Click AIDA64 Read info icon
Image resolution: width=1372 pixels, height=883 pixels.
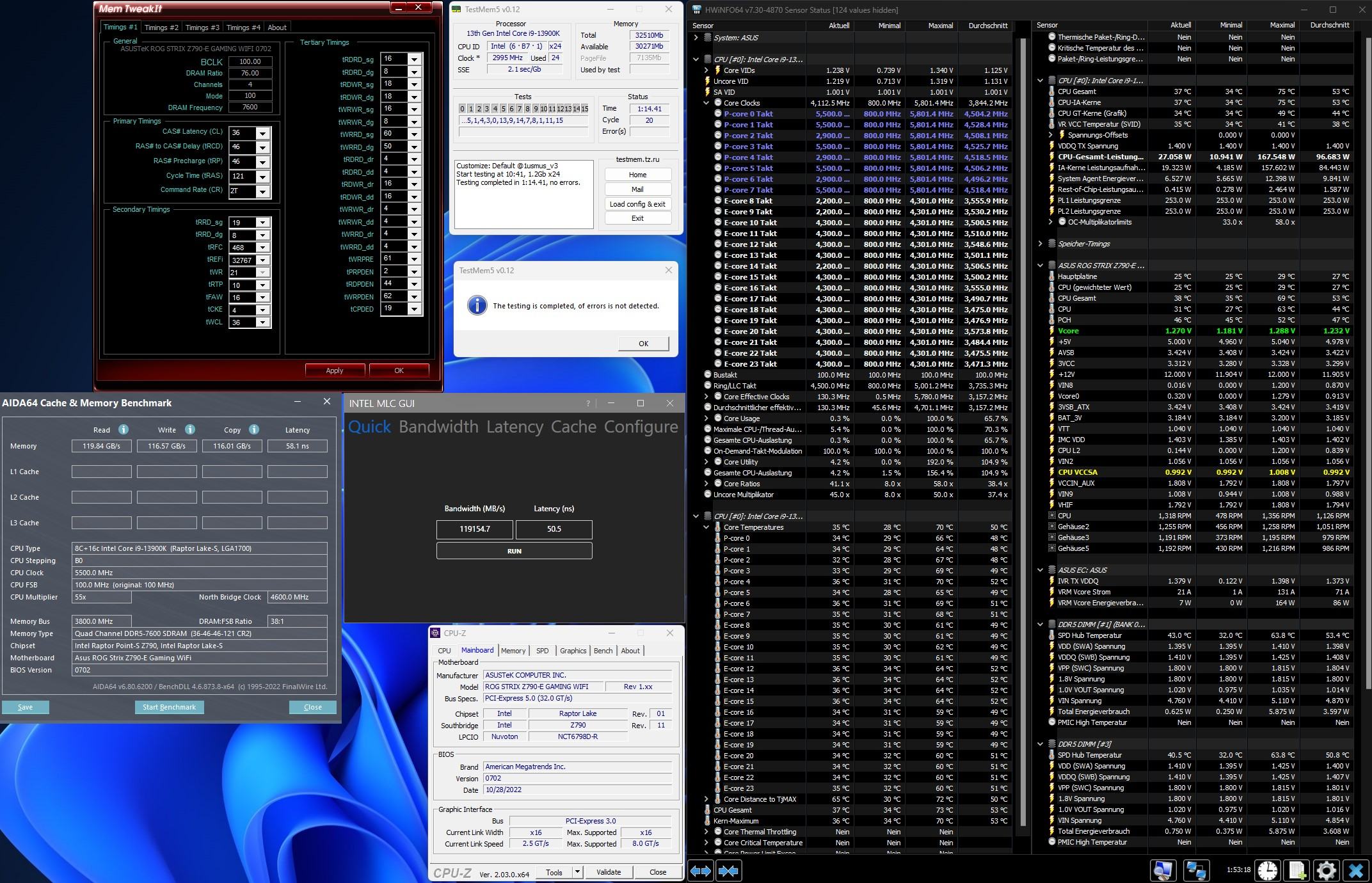pyautogui.click(x=124, y=429)
